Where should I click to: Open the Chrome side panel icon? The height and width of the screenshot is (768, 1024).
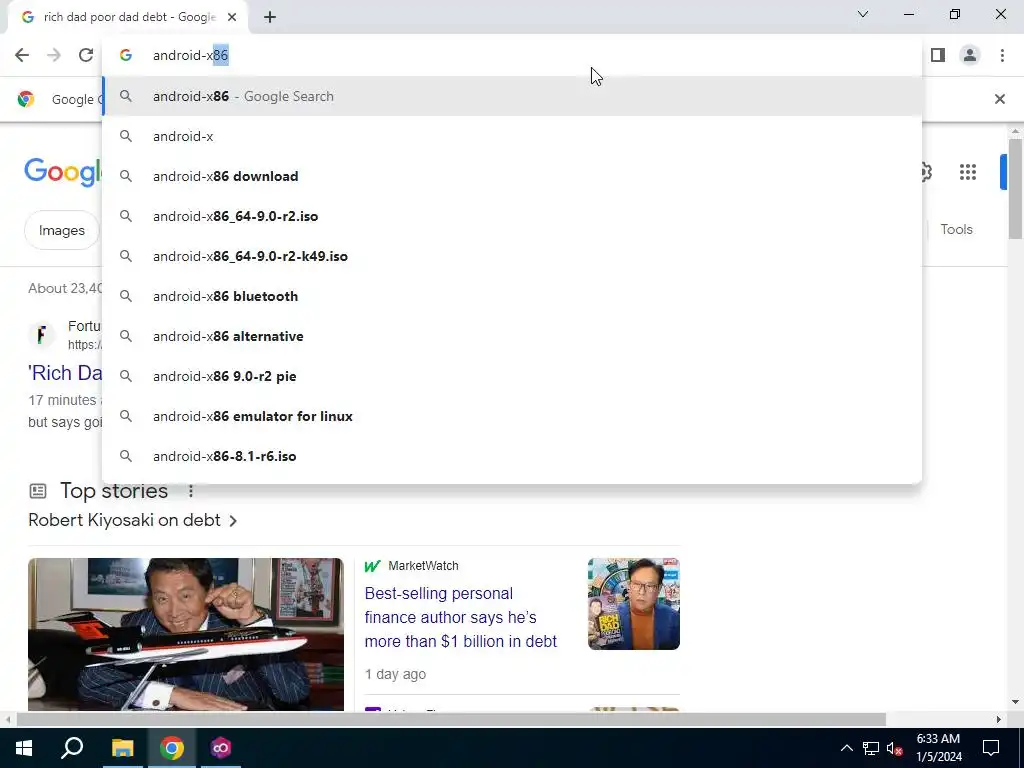tap(938, 56)
